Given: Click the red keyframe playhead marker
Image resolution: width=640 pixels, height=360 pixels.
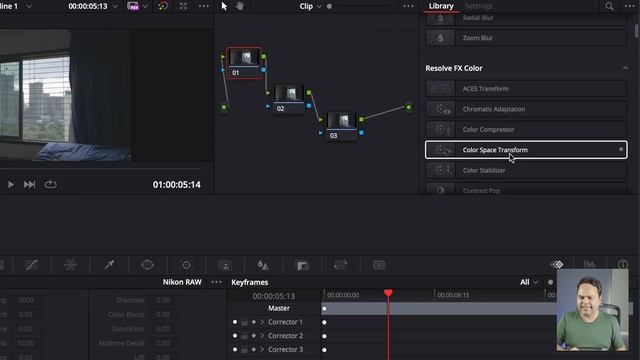Looking at the screenshot, I should (x=388, y=293).
